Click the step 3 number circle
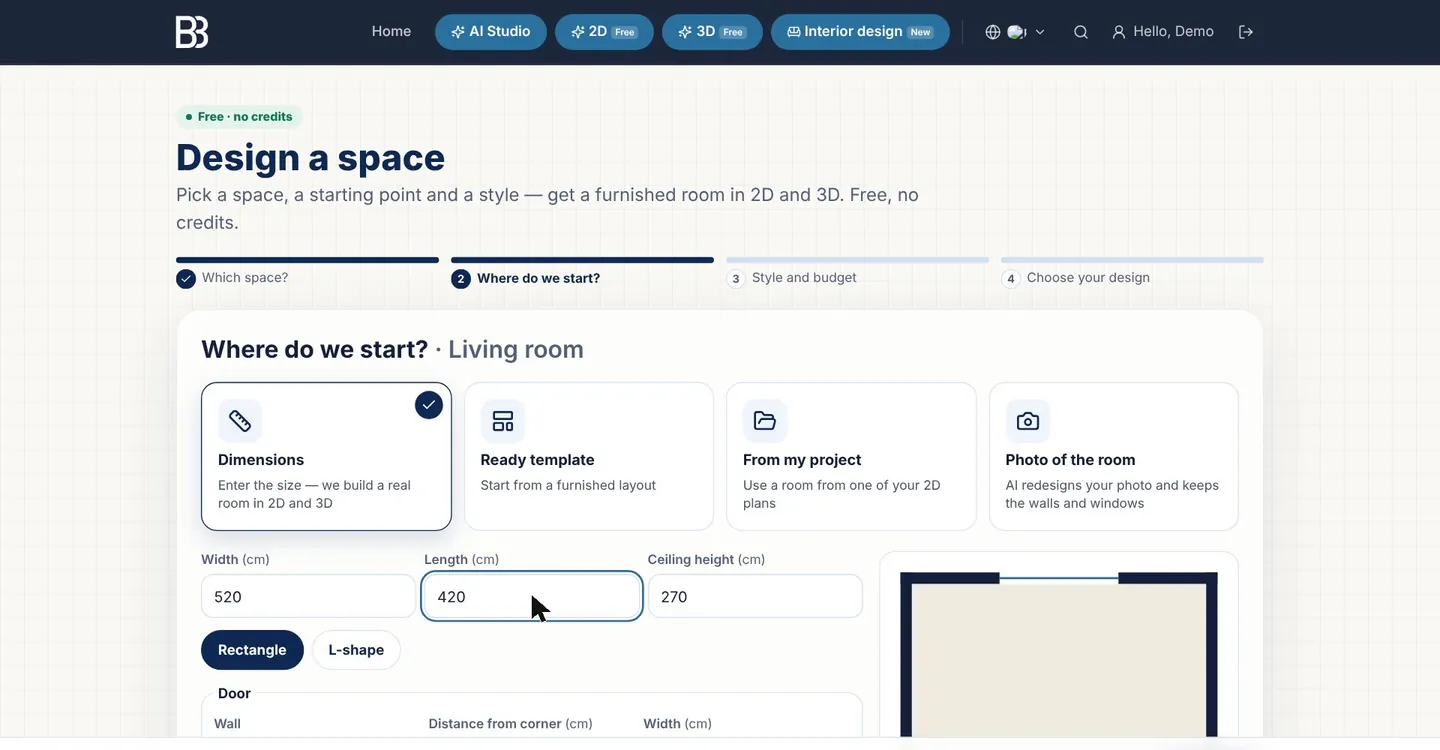Screen dimensions: 1440x750 pyautogui.click(x=736, y=279)
